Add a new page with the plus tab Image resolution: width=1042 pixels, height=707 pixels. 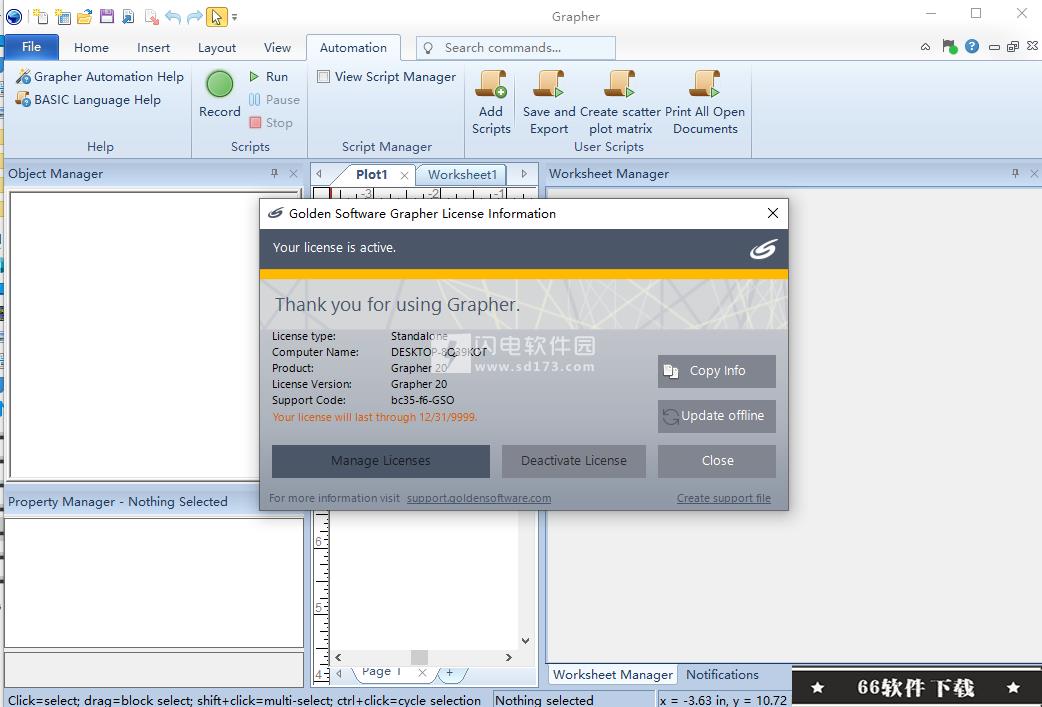tap(450, 672)
